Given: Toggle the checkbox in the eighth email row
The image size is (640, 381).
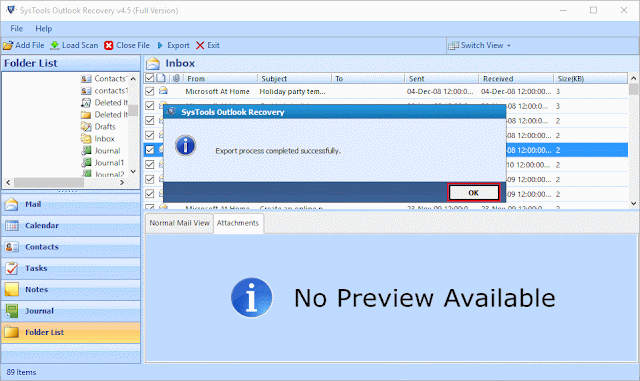Looking at the screenshot, I should coord(150,194).
